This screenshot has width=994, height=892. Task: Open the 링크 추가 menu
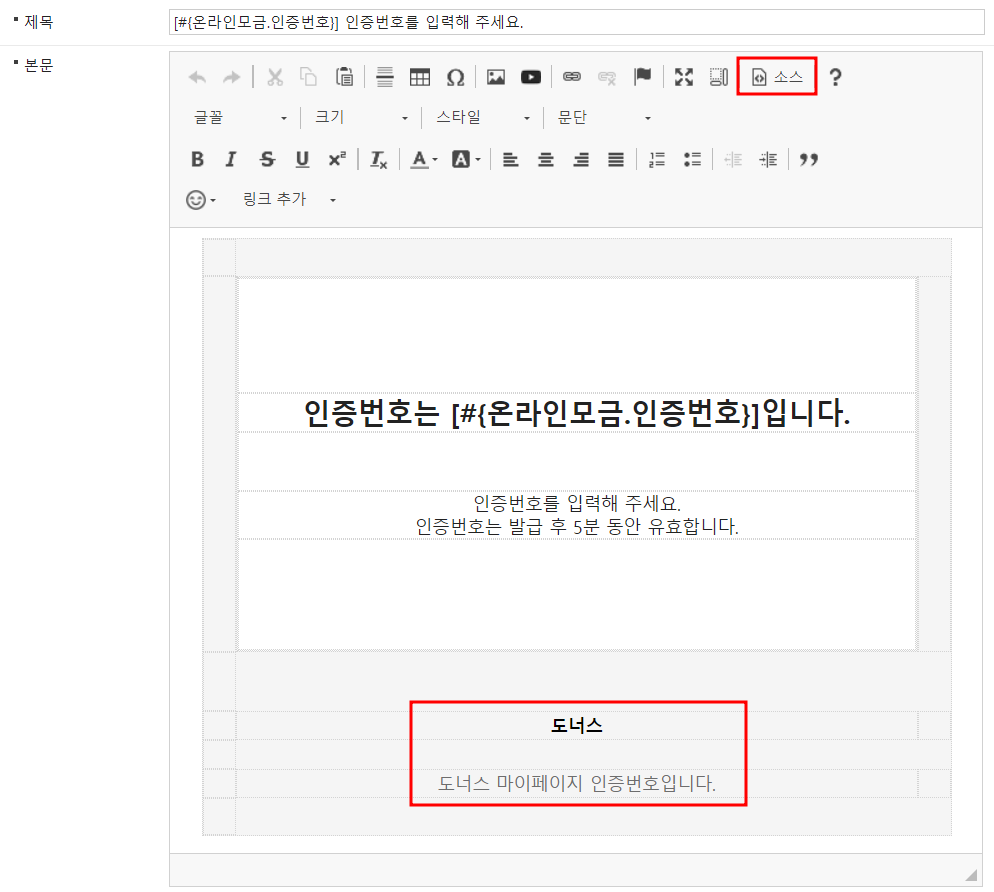[x=289, y=200]
